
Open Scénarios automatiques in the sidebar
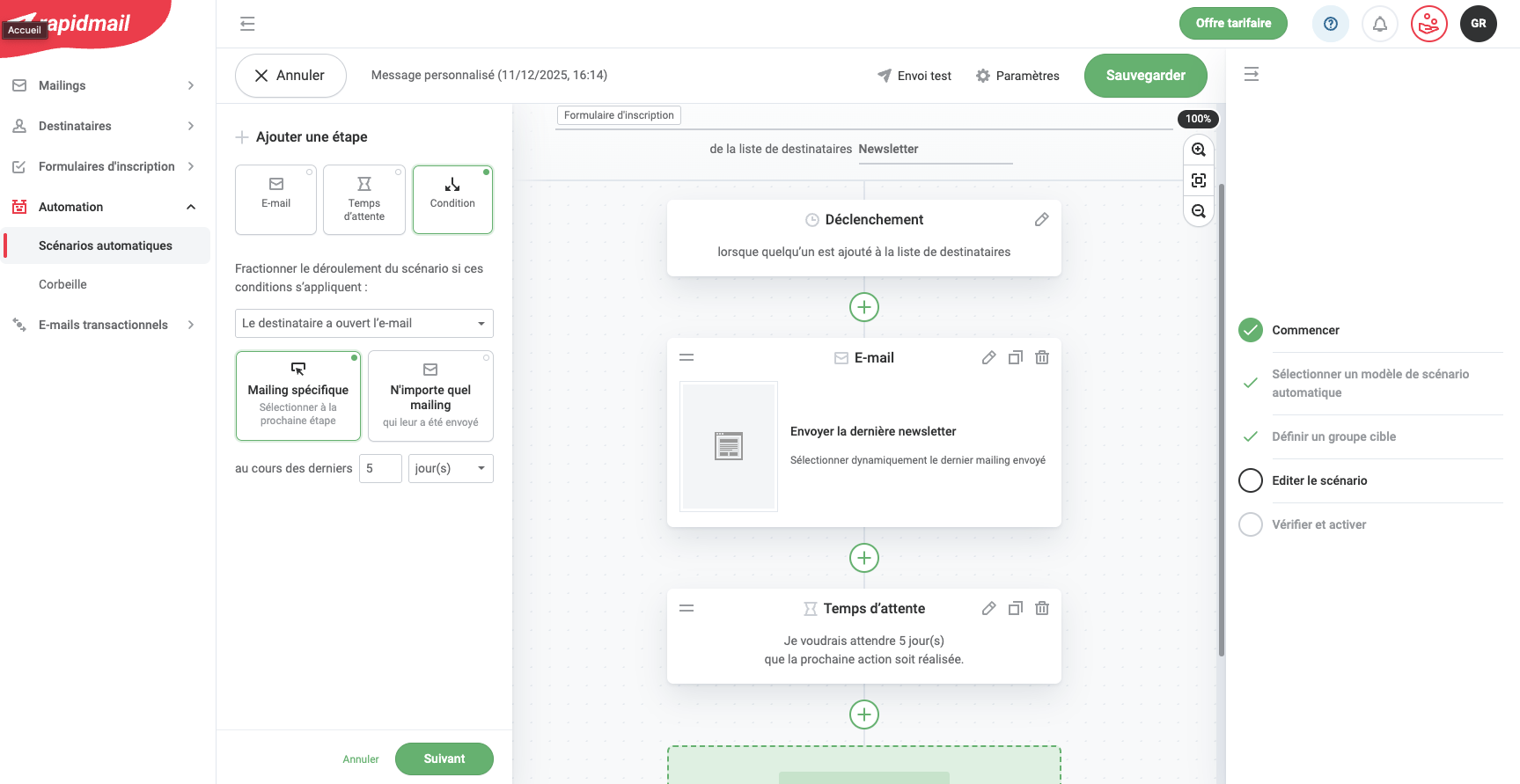(x=106, y=245)
